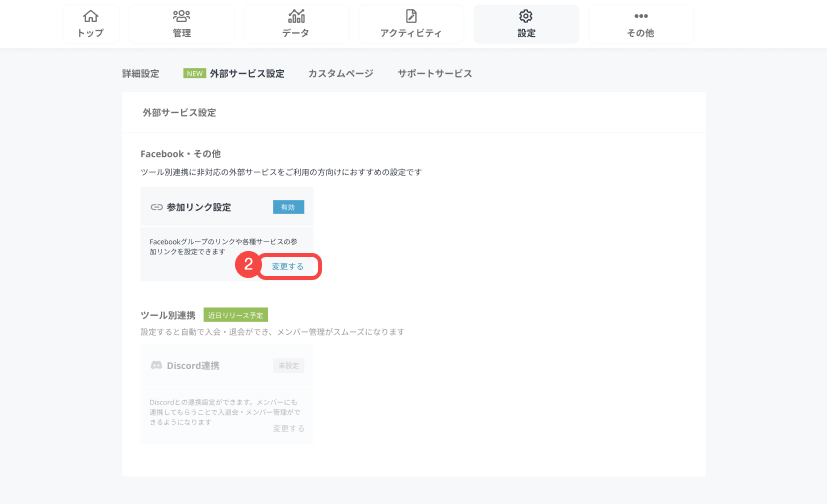Click the 設定 gear icon
The height and width of the screenshot is (504, 827).
526,16
